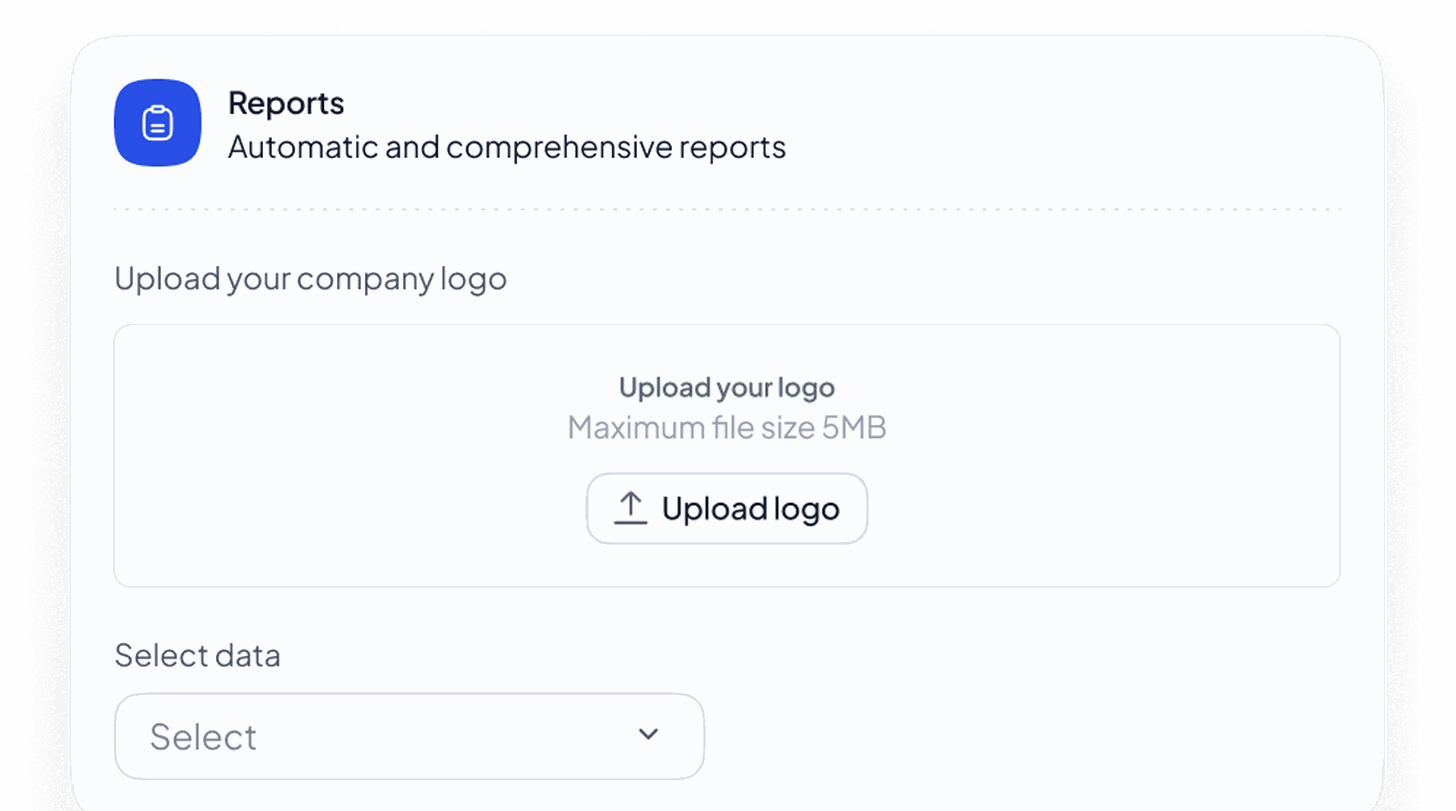Click the blue Reports clipboard icon

pos(157,123)
